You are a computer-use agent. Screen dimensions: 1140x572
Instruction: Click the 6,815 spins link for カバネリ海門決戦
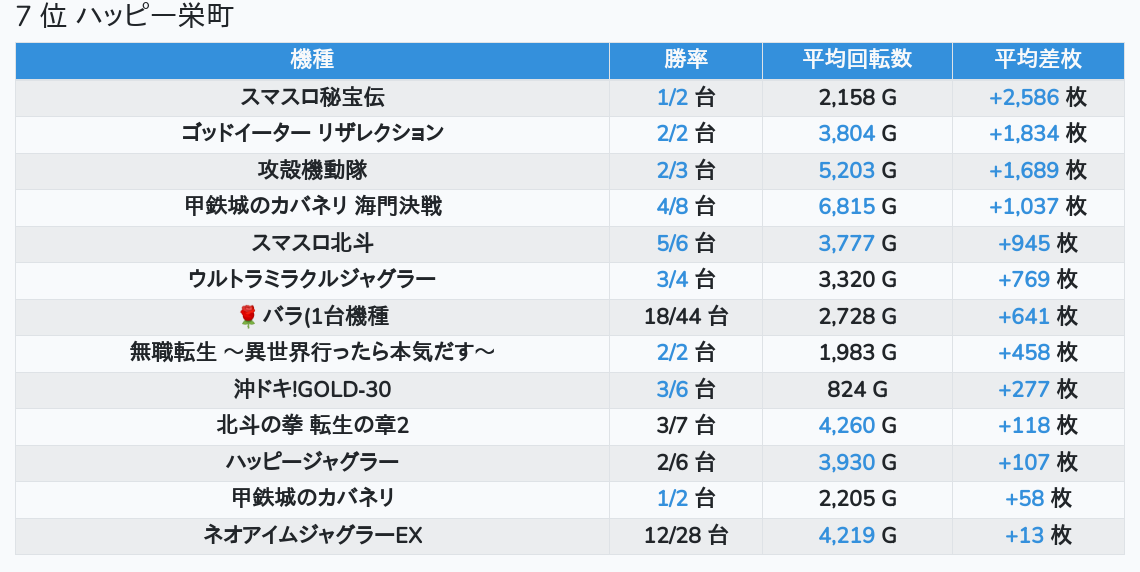846,206
